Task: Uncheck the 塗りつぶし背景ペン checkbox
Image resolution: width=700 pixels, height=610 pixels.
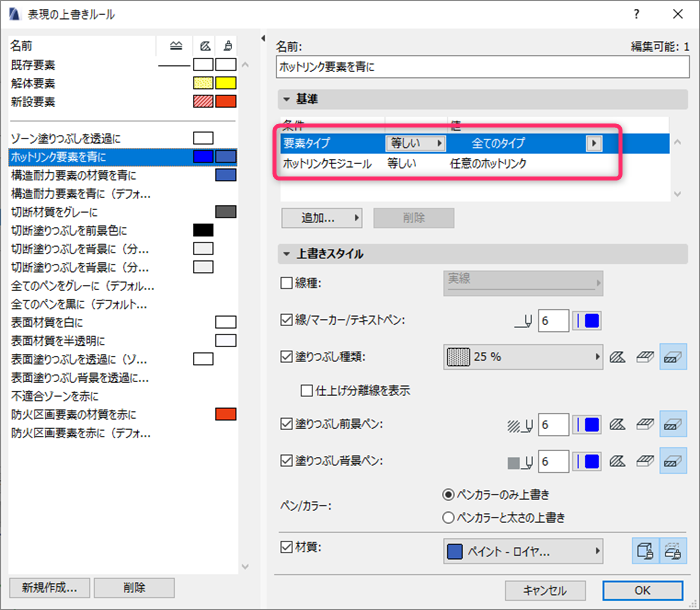Action: (x=286, y=460)
